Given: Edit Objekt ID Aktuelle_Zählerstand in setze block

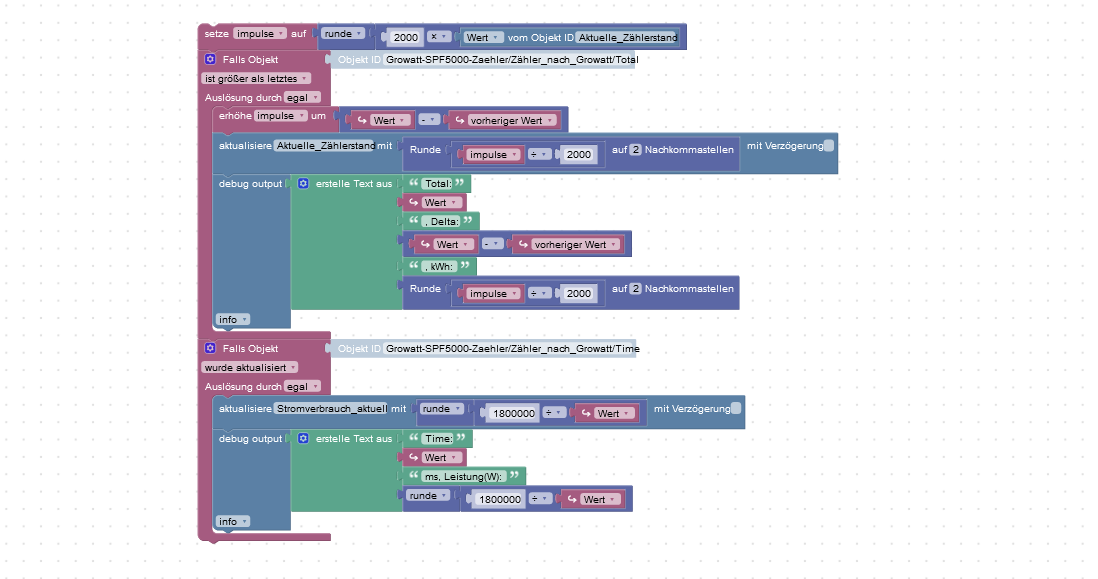Looking at the screenshot, I should 627,37.
